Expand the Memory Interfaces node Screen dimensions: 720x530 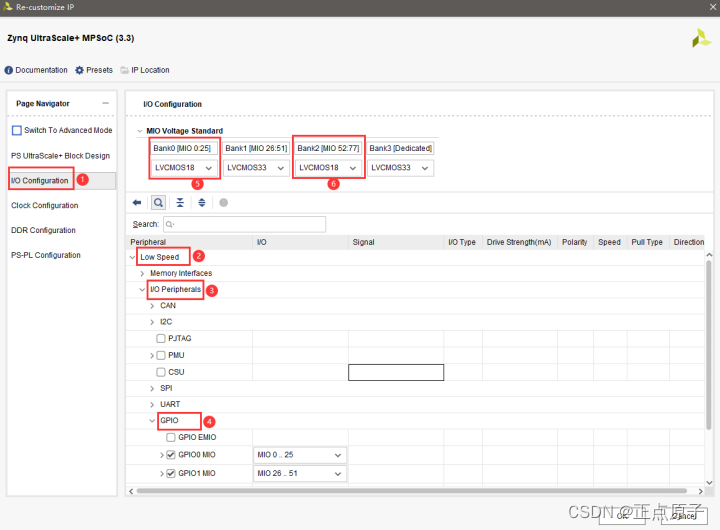click(142, 273)
